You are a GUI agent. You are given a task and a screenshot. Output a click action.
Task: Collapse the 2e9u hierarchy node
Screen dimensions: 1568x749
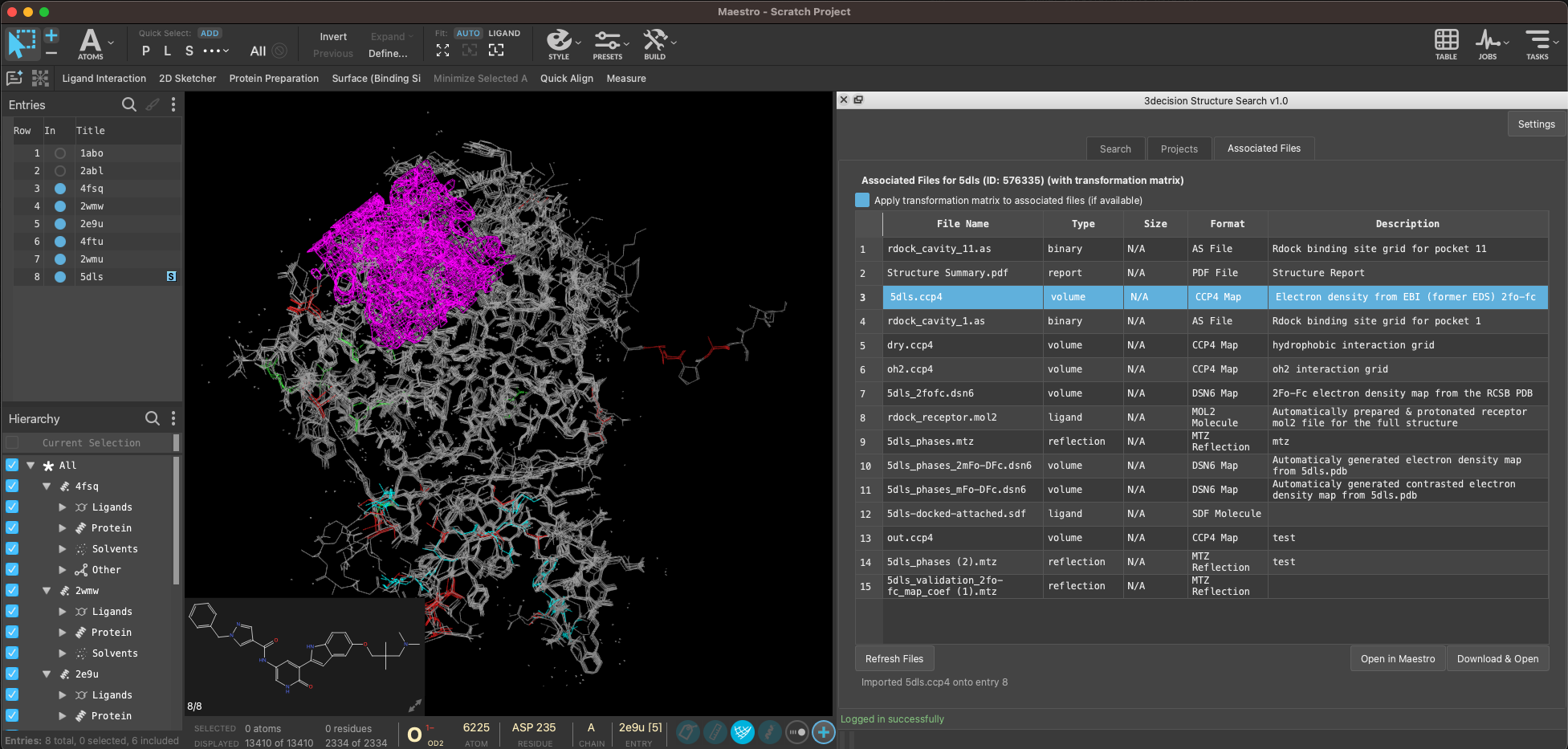[47, 674]
